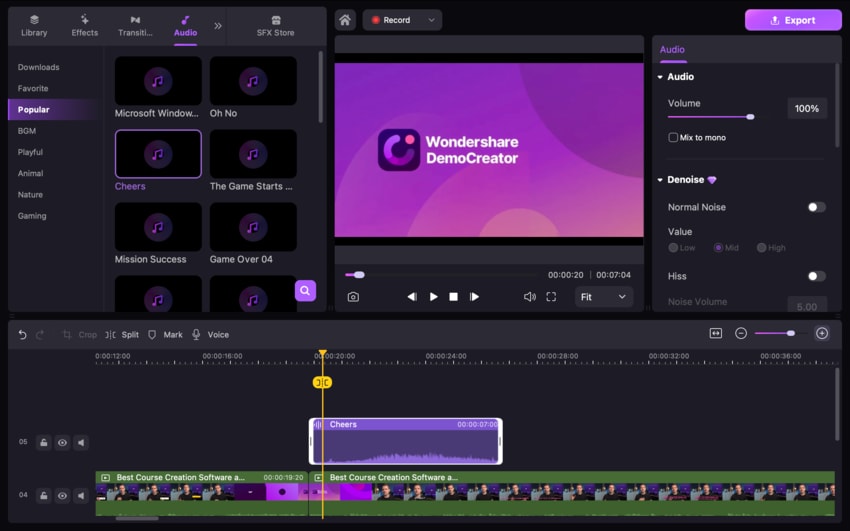Select Low denoise value
The image size is (850, 531).
point(673,248)
